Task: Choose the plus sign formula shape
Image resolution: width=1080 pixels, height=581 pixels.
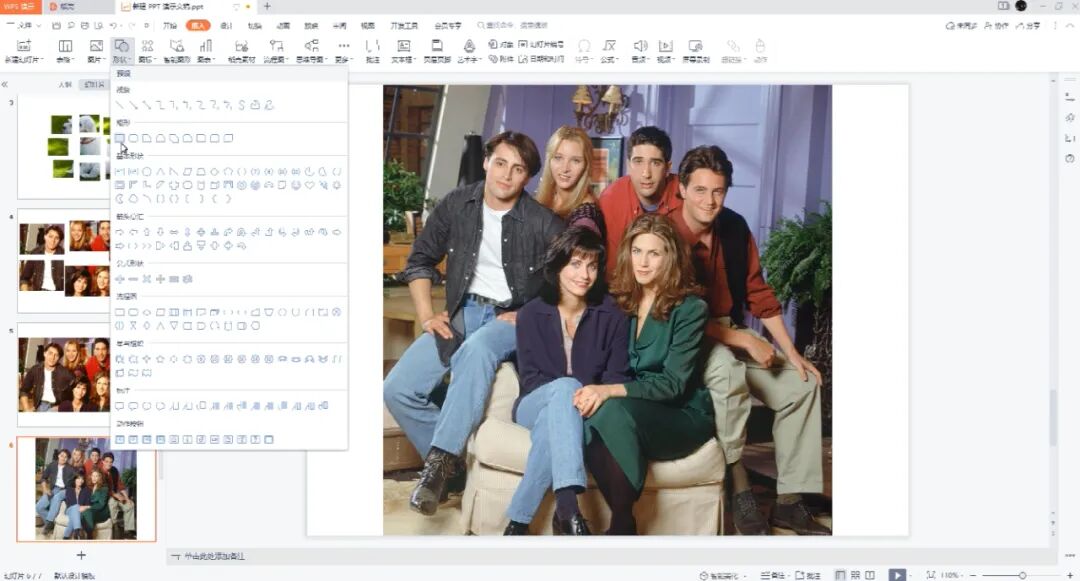Action: pyautogui.click(x=120, y=279)
